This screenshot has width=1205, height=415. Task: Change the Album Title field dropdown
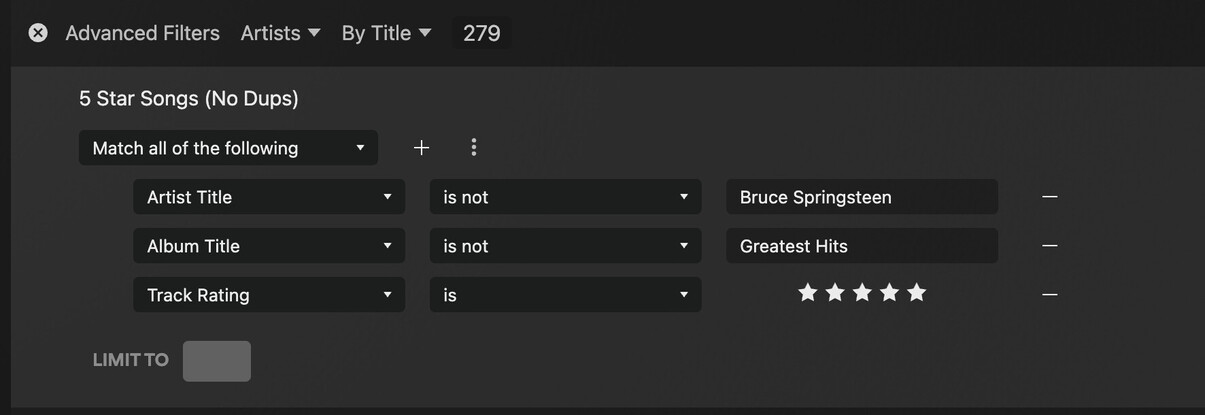(x=268, y=246)
